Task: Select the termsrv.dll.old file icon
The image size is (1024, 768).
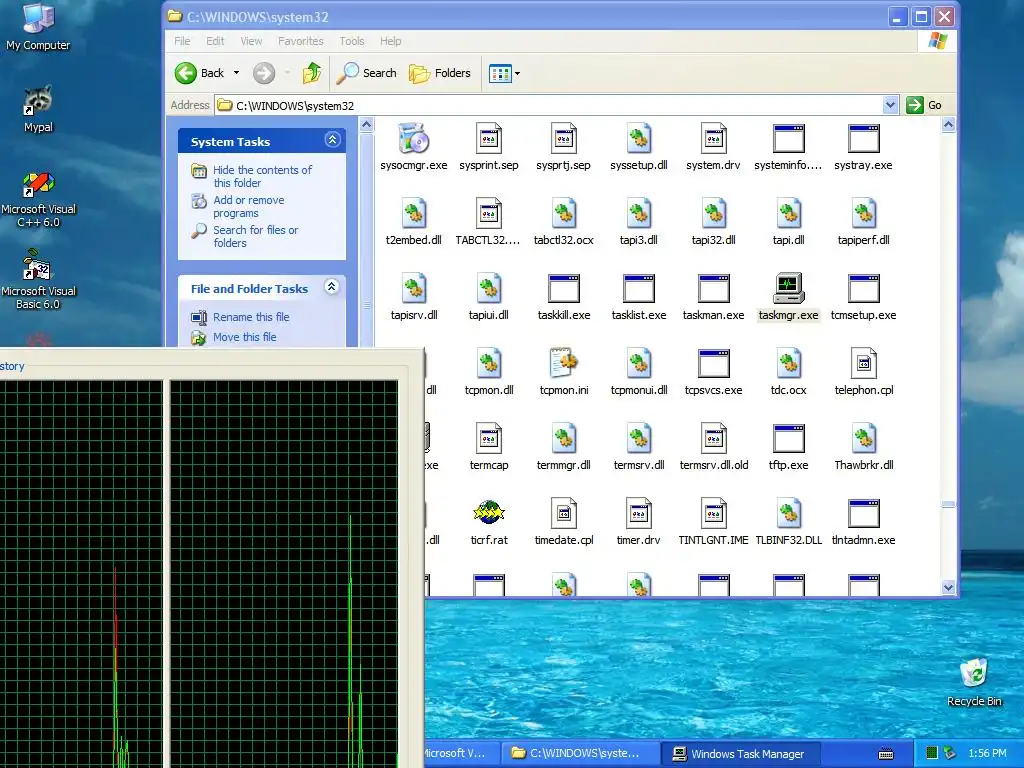Action: pos(713,438)
